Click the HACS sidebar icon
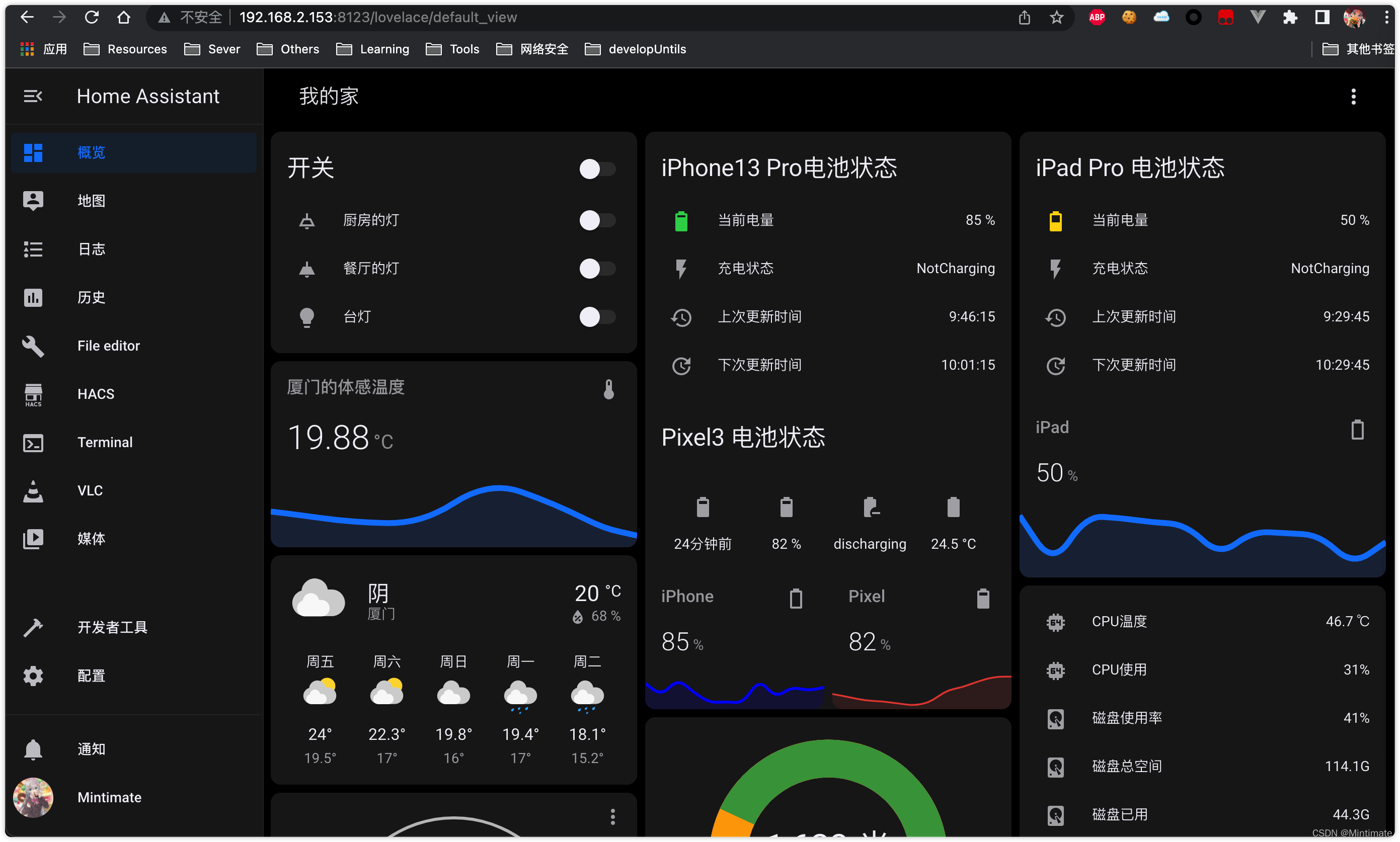The image size is (1400, 842). [33, 394]
